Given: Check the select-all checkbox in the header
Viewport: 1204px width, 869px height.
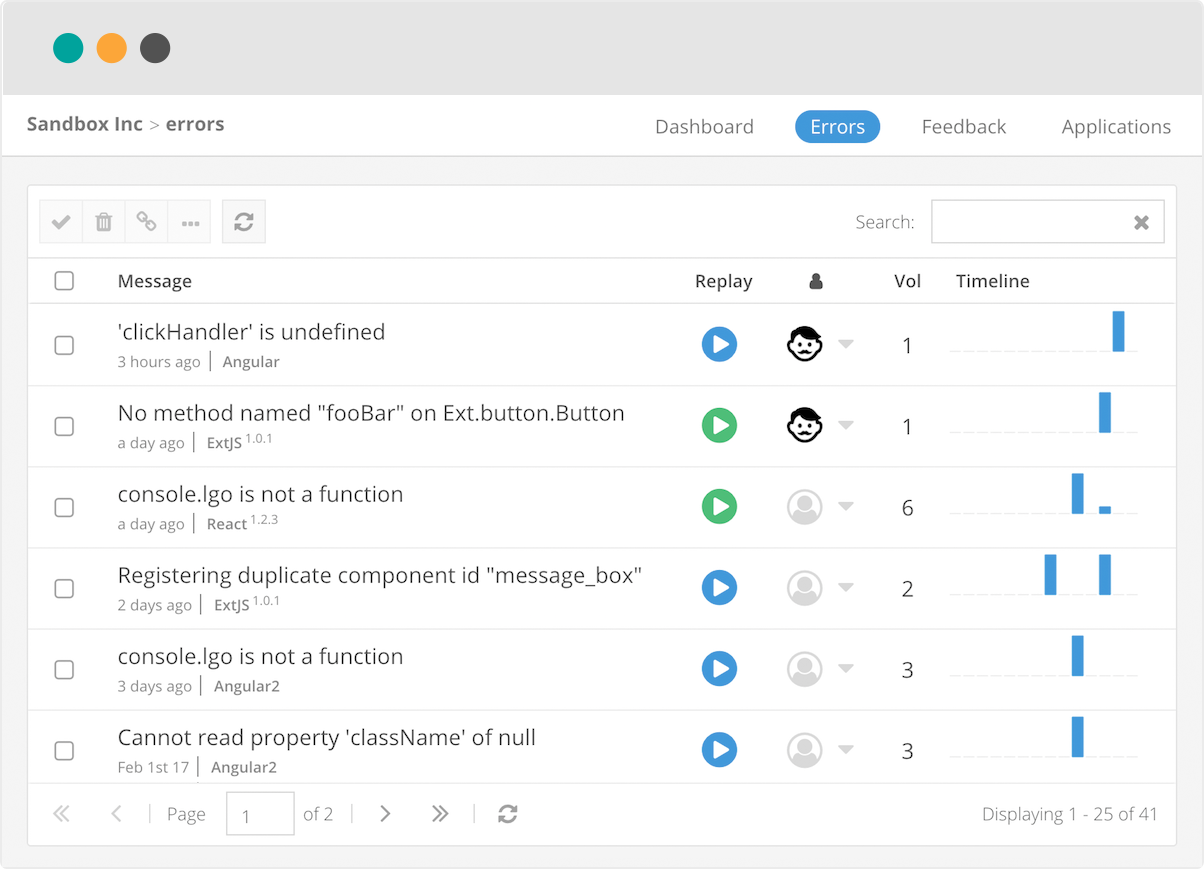Looking at the screenshot, I should coord(64,281).
